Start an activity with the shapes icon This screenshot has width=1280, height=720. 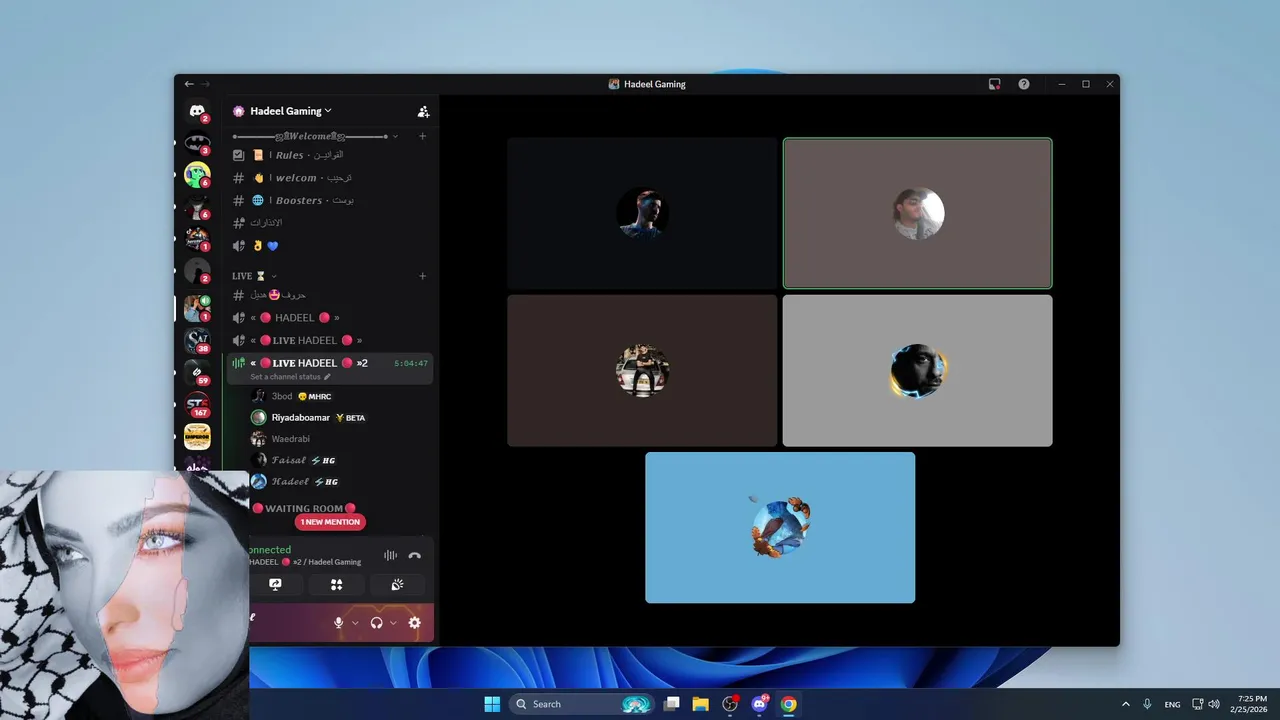(x=337, y=585)
